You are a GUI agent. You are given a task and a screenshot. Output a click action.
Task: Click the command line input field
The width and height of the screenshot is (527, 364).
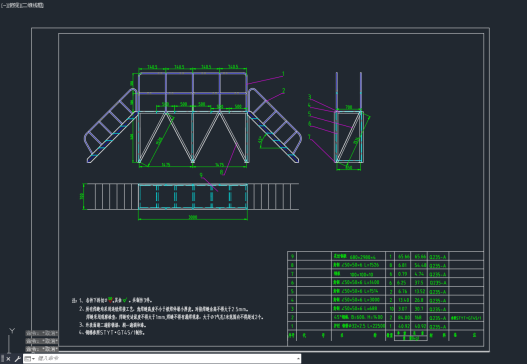(x=166, y=359)
